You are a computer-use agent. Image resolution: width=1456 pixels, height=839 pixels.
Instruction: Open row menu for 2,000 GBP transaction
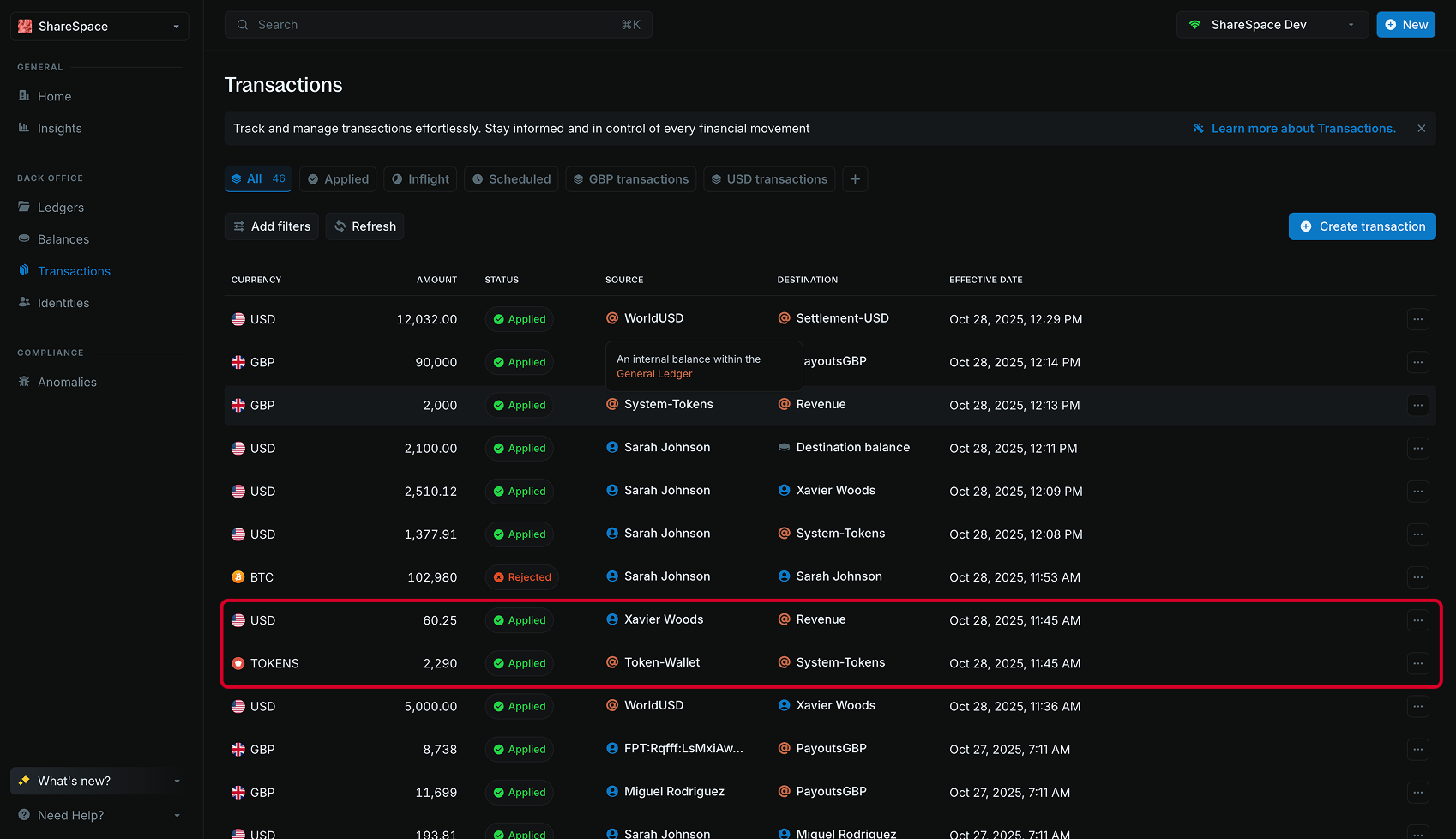[x=1418, y=405]
